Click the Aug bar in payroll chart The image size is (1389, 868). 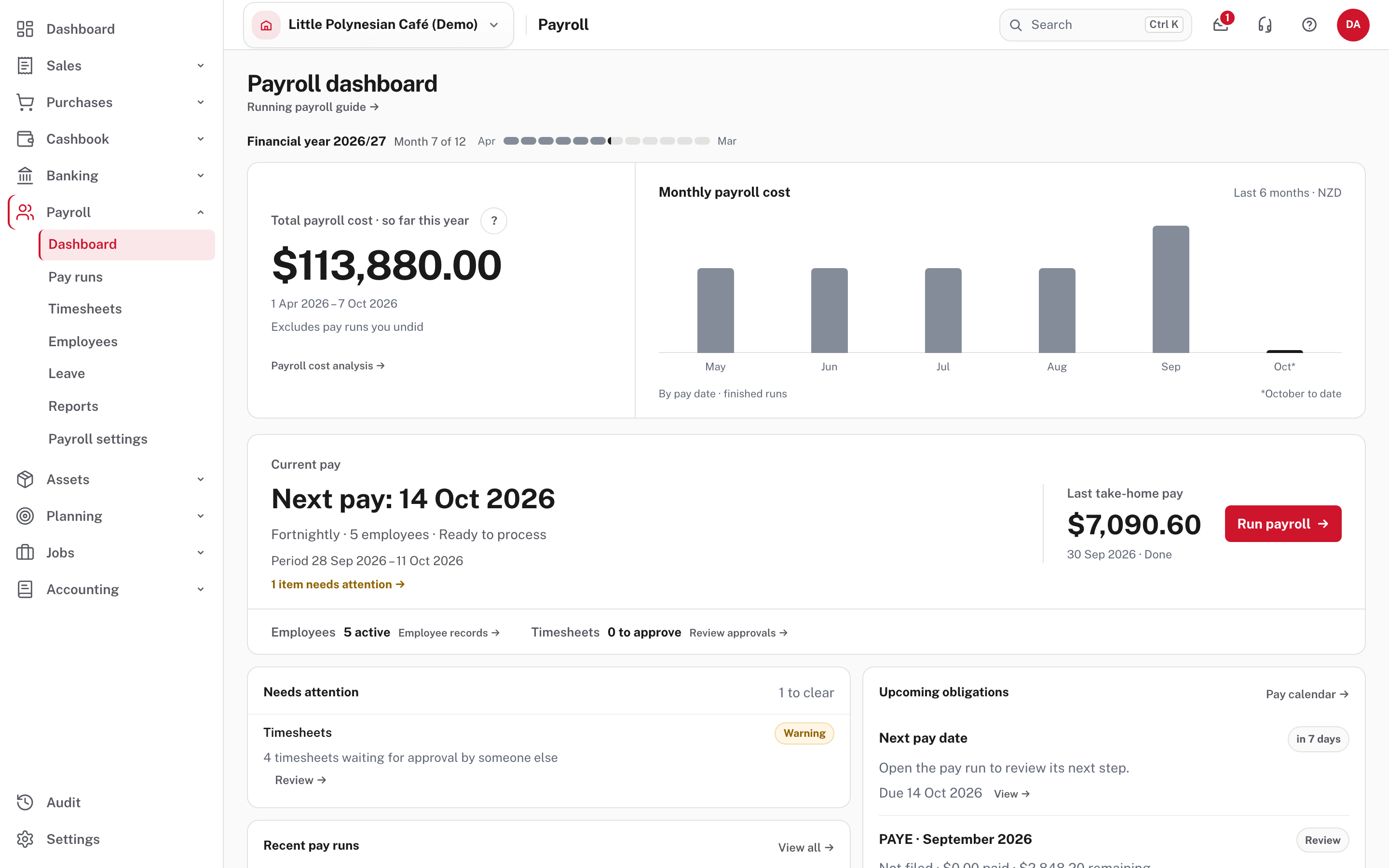click(1057, 310)
